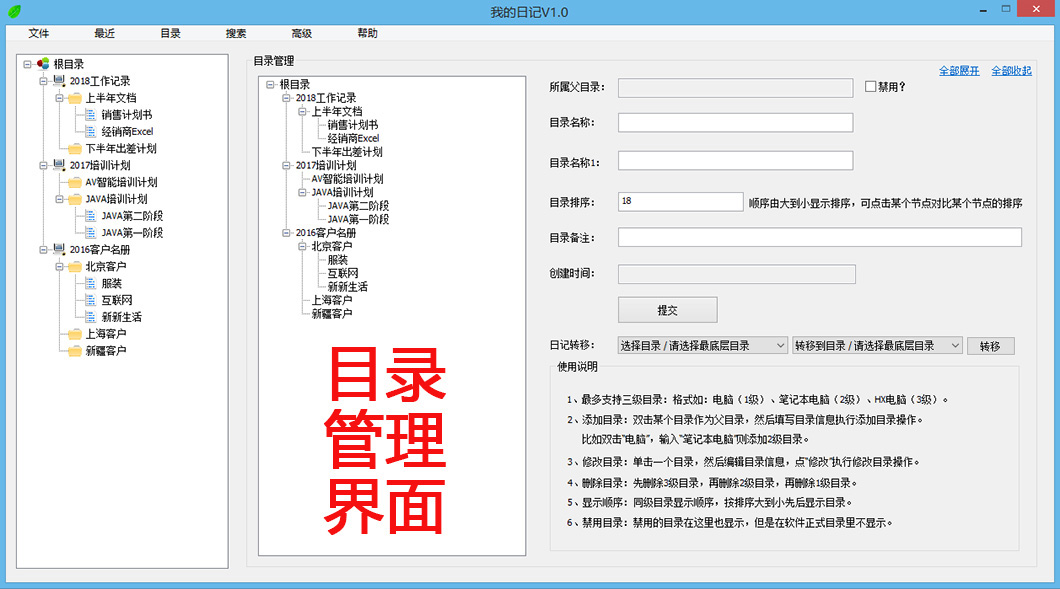Image resolution: width=1060 pixels, height=589 pixels.
Task: Click the folder icon for 下半年出差计划
Action: [x=74, y=149]
